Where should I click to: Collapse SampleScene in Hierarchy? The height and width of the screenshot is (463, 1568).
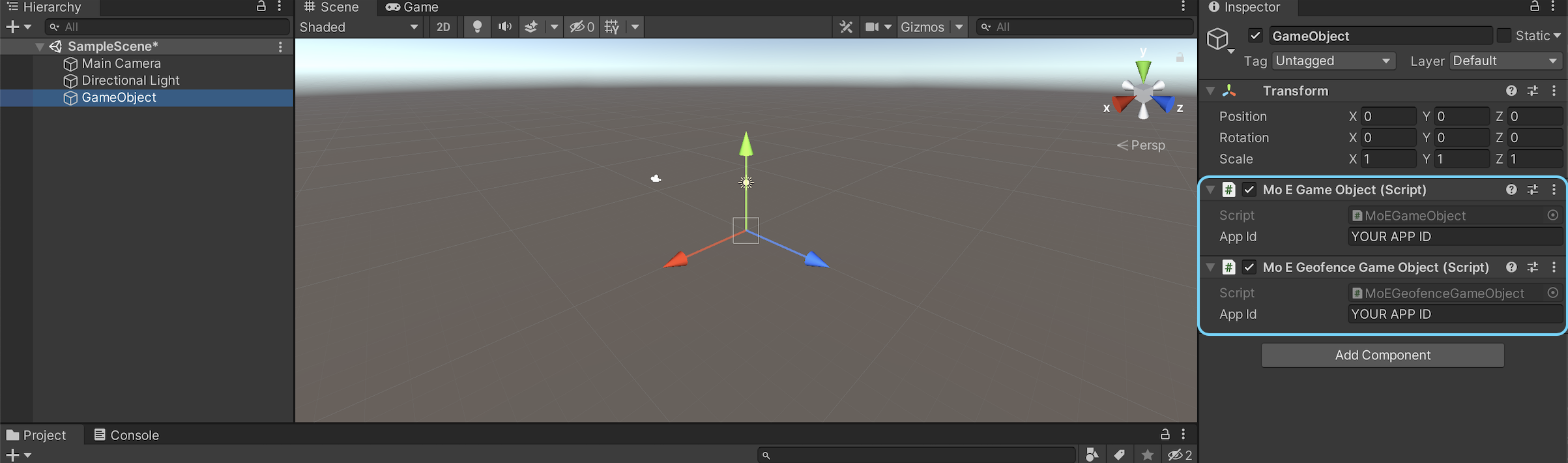(40, 47)
